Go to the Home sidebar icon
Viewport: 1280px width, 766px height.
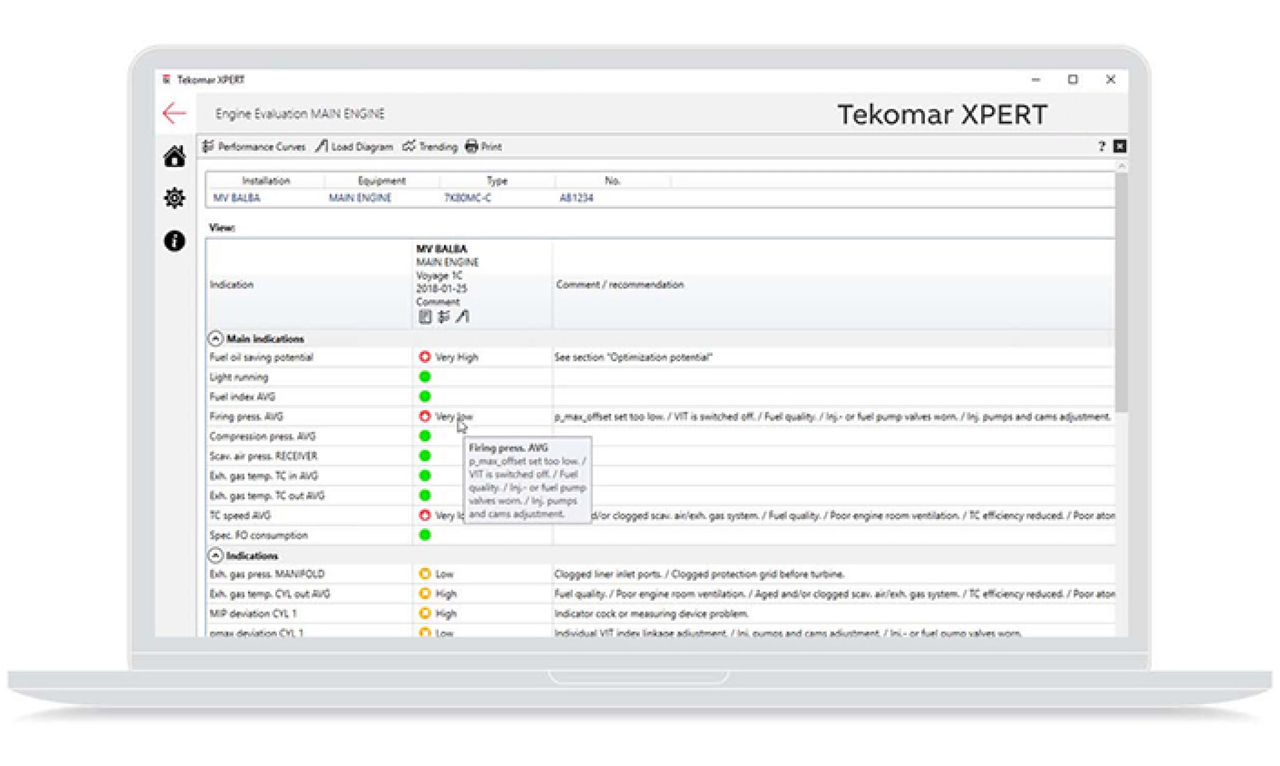tap(174, 157)
